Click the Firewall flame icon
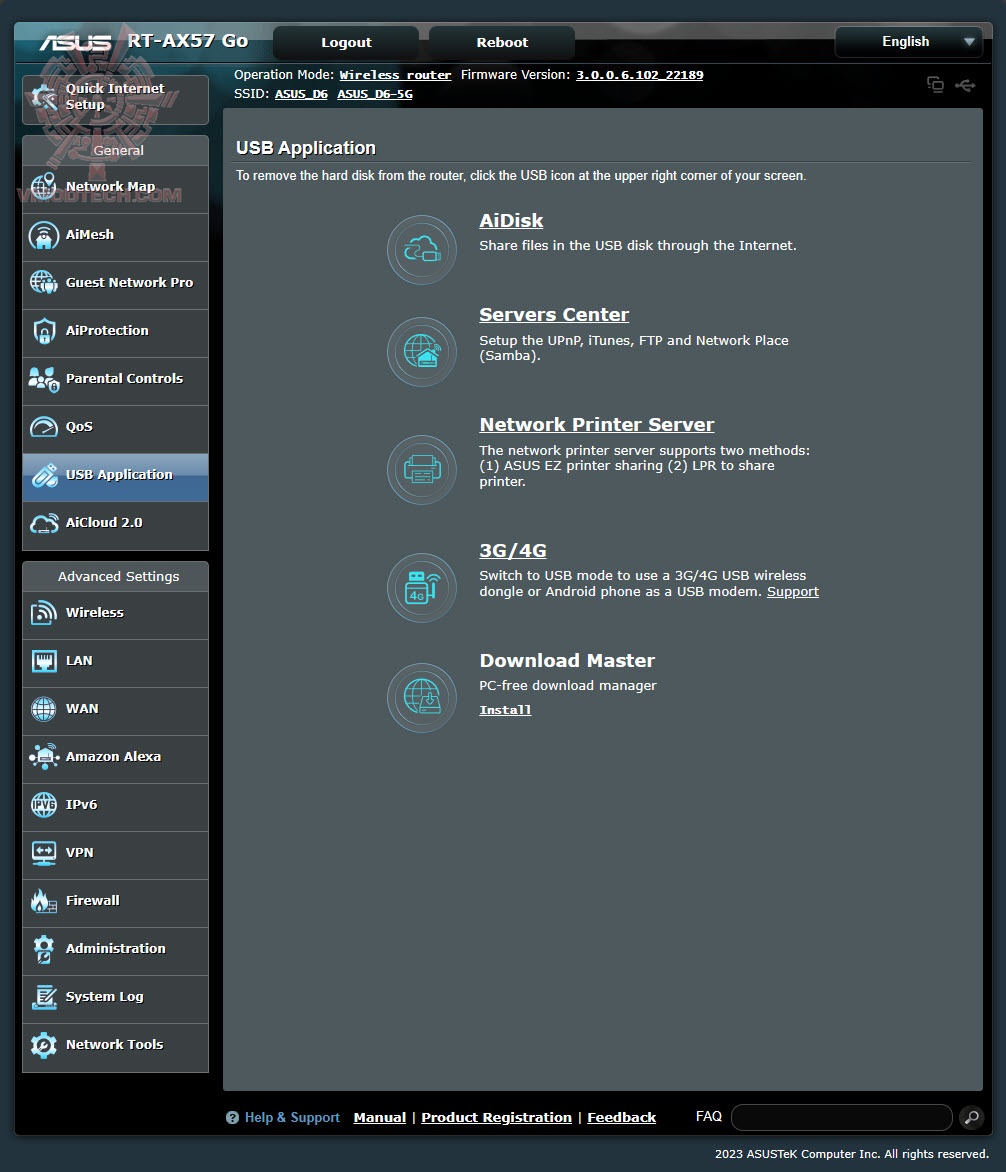Viewport: 1006px width, 1172px height. point(43,901)
